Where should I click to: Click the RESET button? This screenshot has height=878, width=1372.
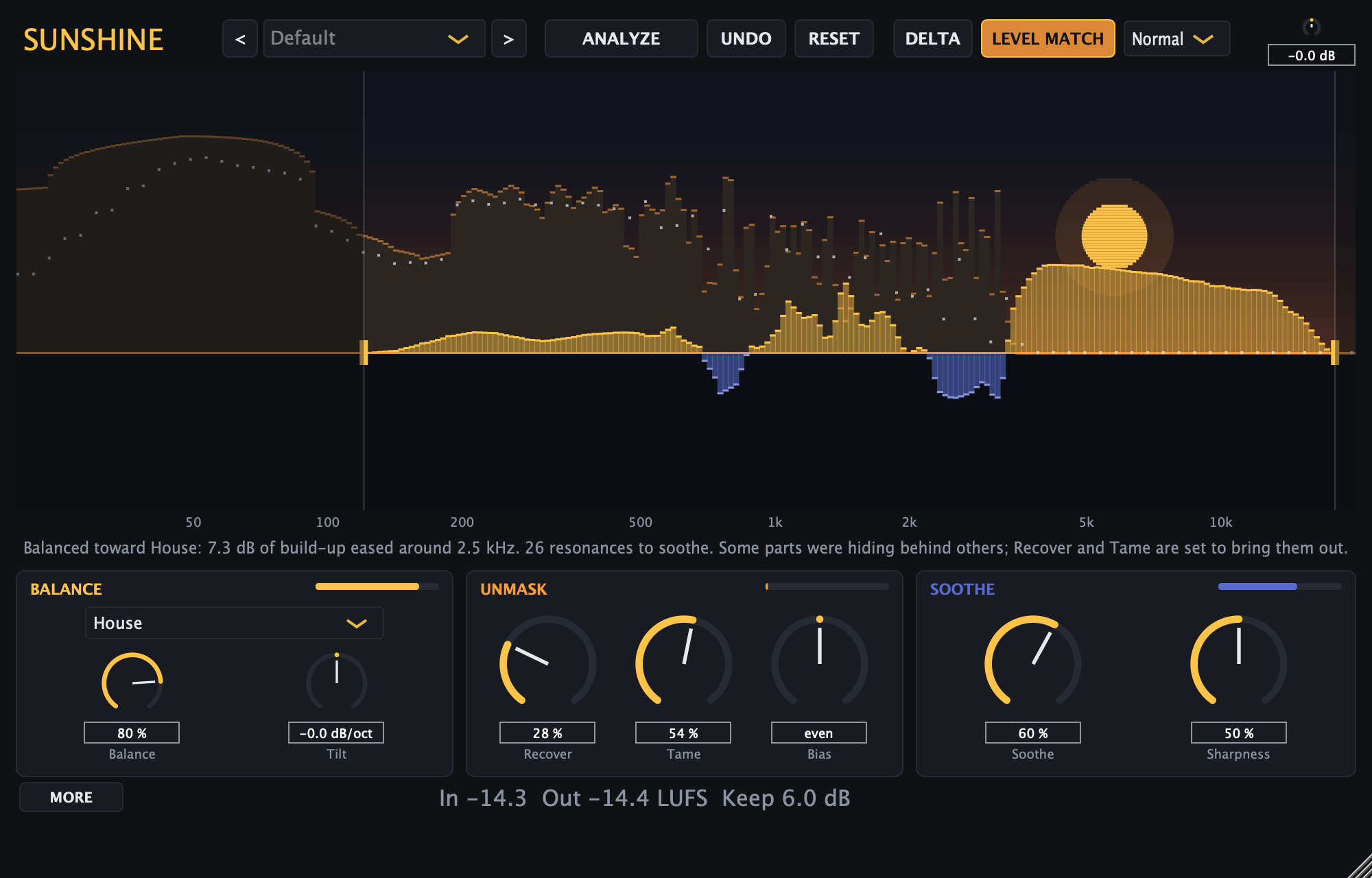pyautogui.click(x=833, y=39)
